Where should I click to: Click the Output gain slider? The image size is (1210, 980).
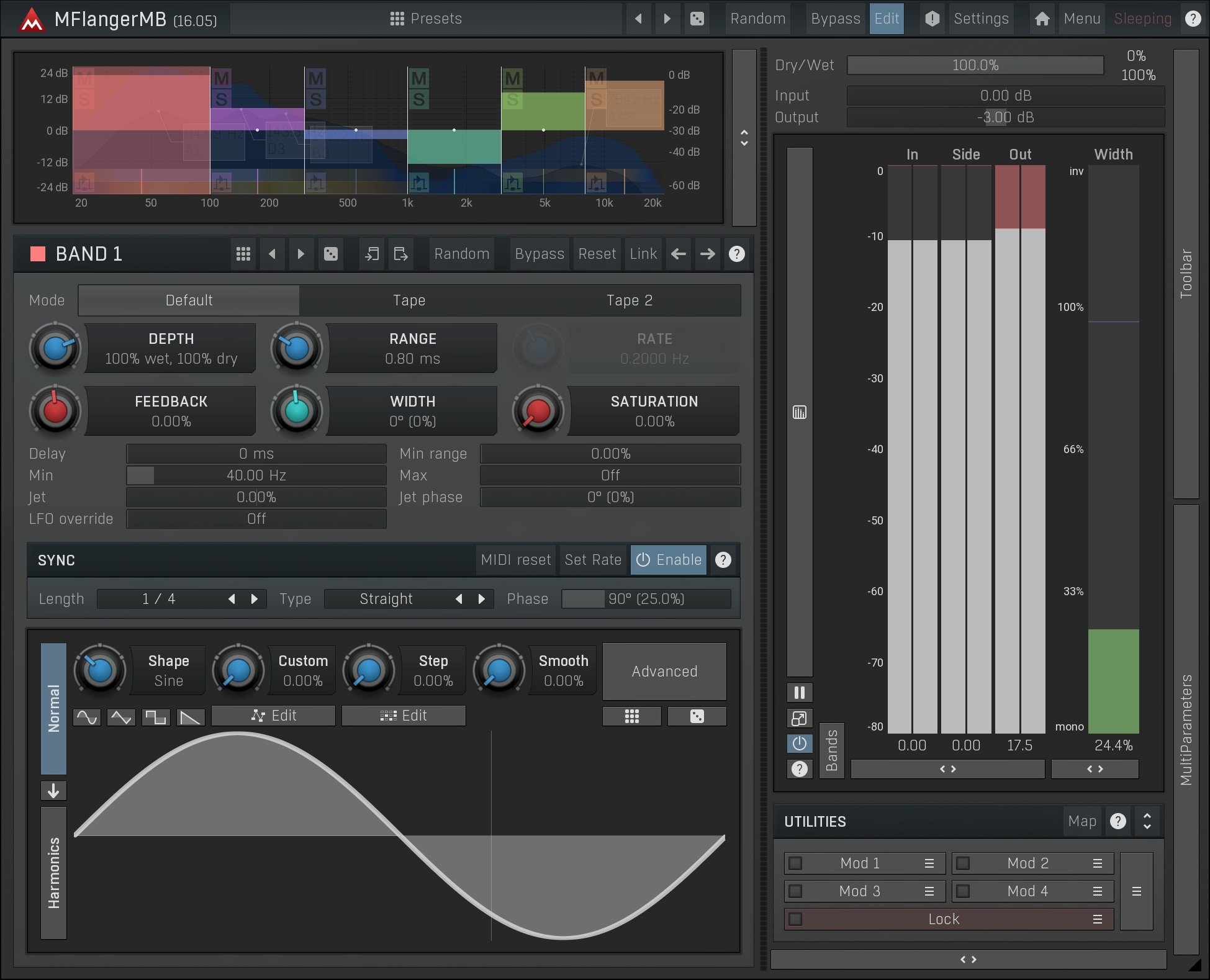[x=1006, y=117]
